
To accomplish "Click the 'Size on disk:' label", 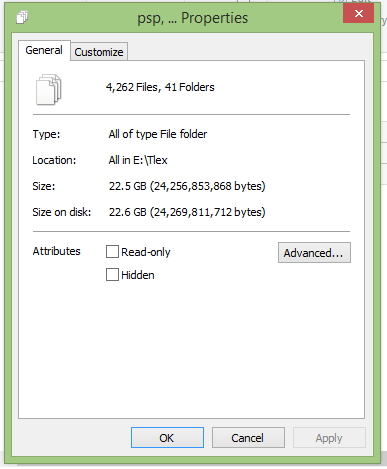I will point(62,212).
